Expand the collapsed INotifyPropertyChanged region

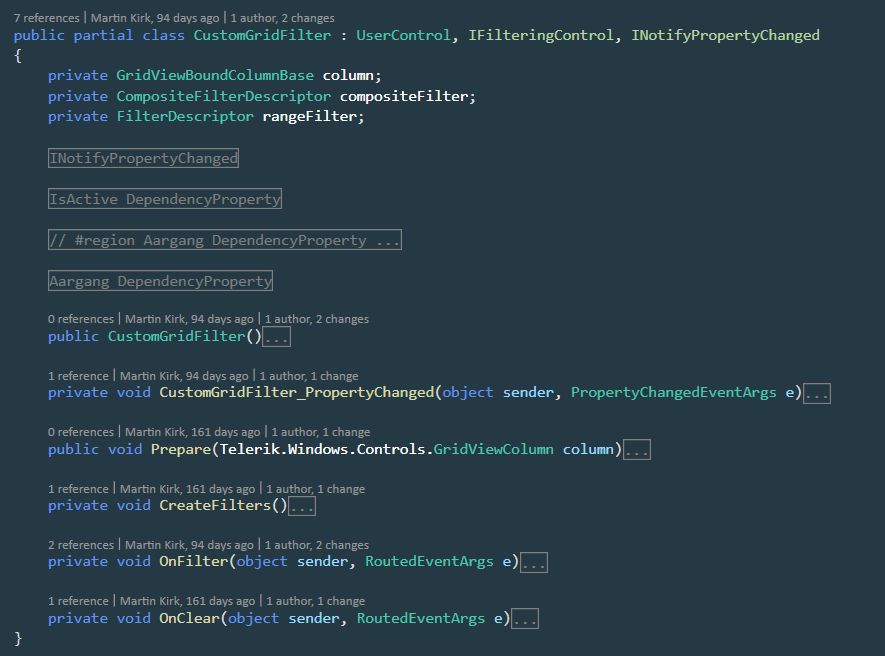(x=143, y=158)
